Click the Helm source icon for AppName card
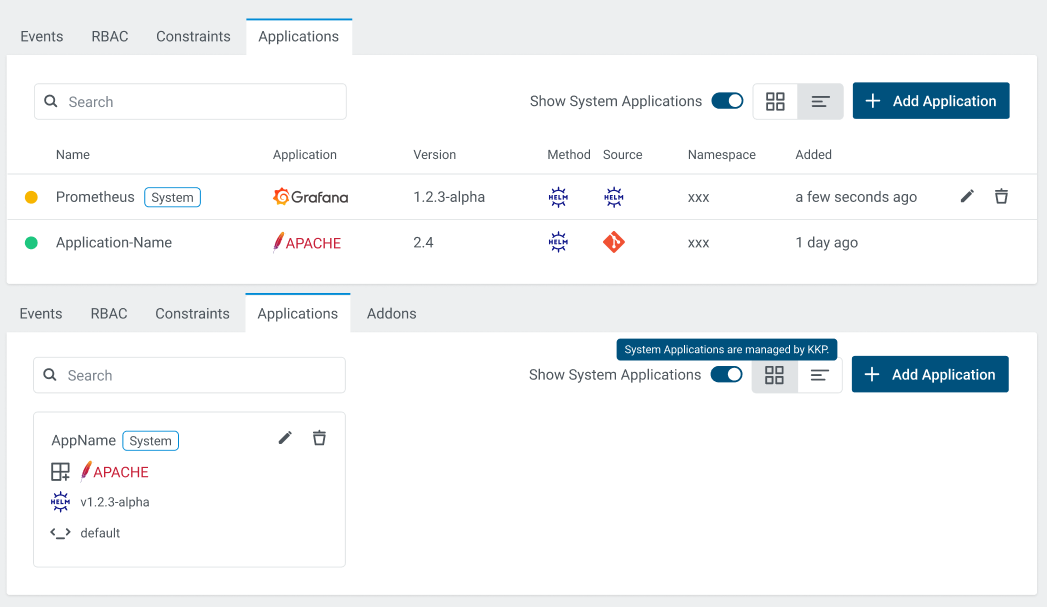This screenshot has width=1047, height=607. click(x=60, y=502)
